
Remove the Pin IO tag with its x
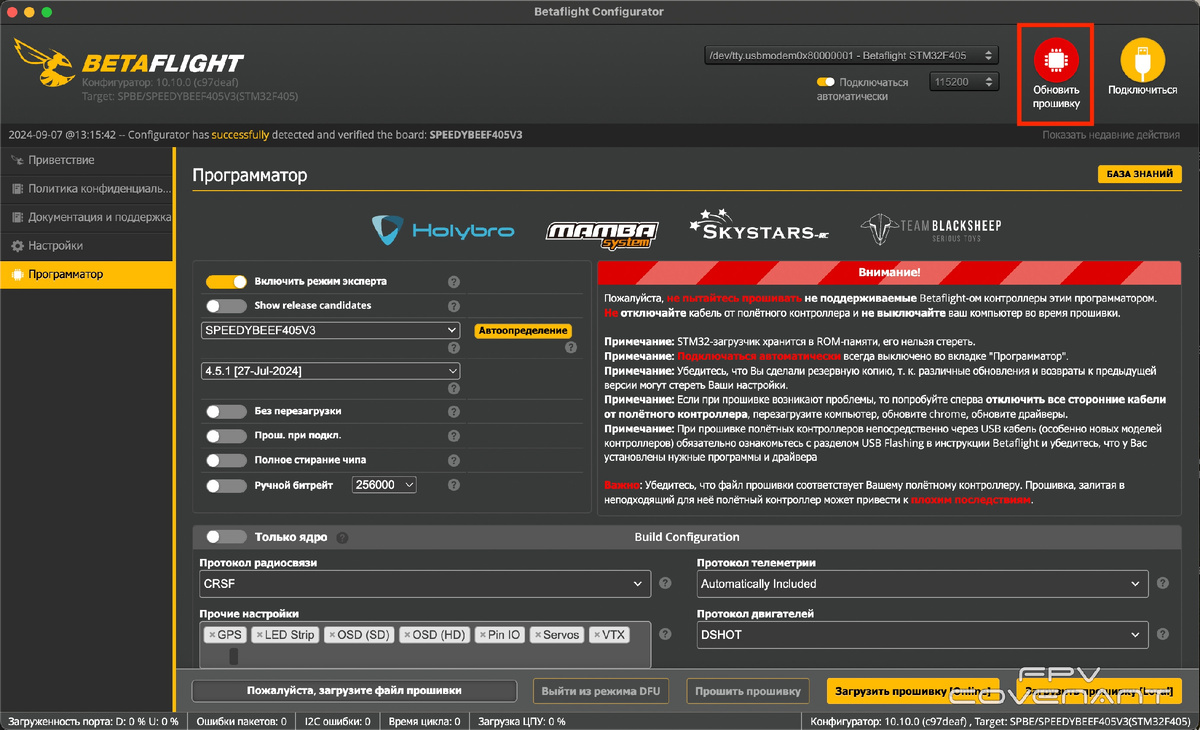(x=484, y=635)
